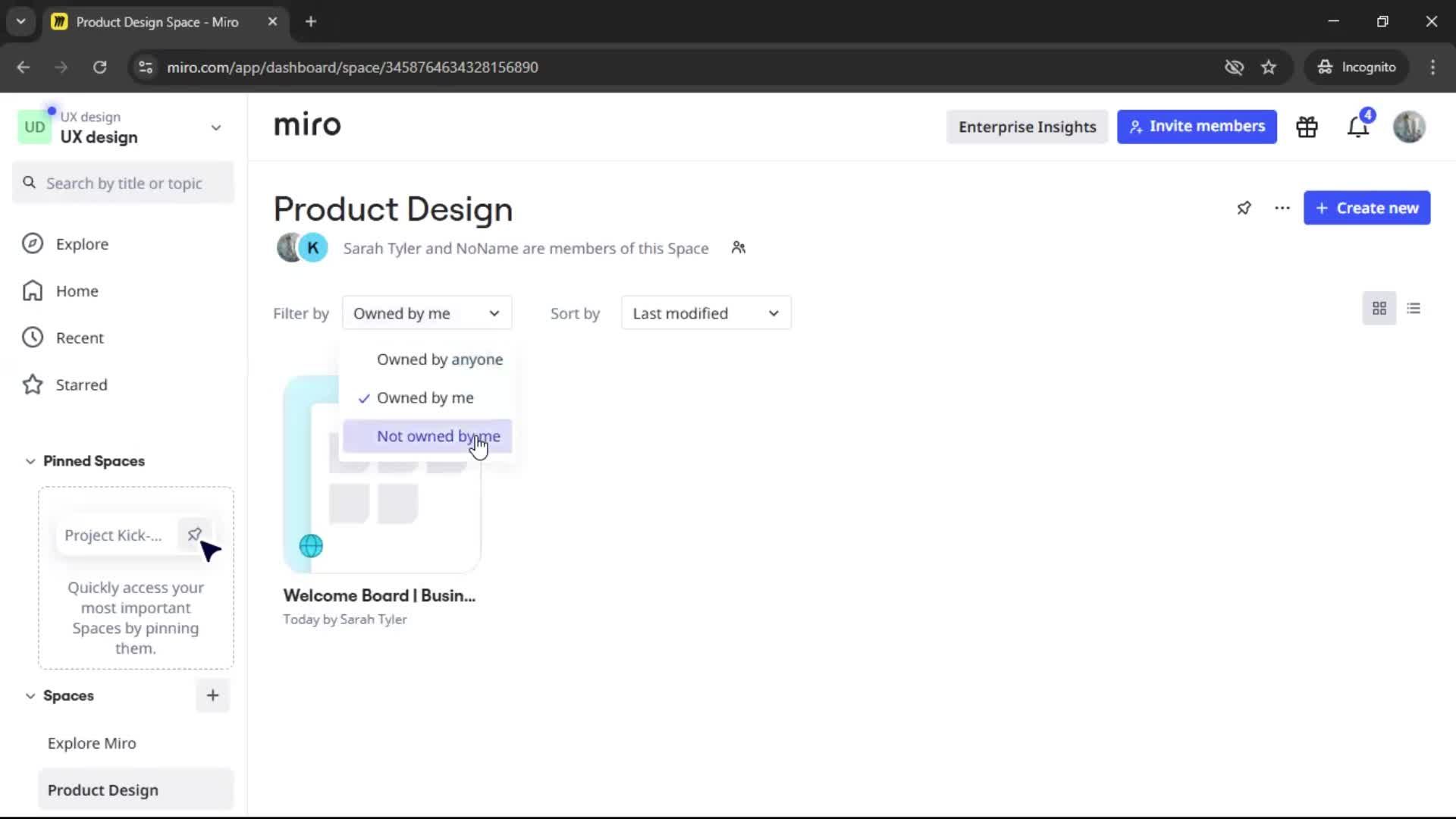This screenshot has height=819, width=1456.
Task: Click the members of this Space text
Action: 526,248
